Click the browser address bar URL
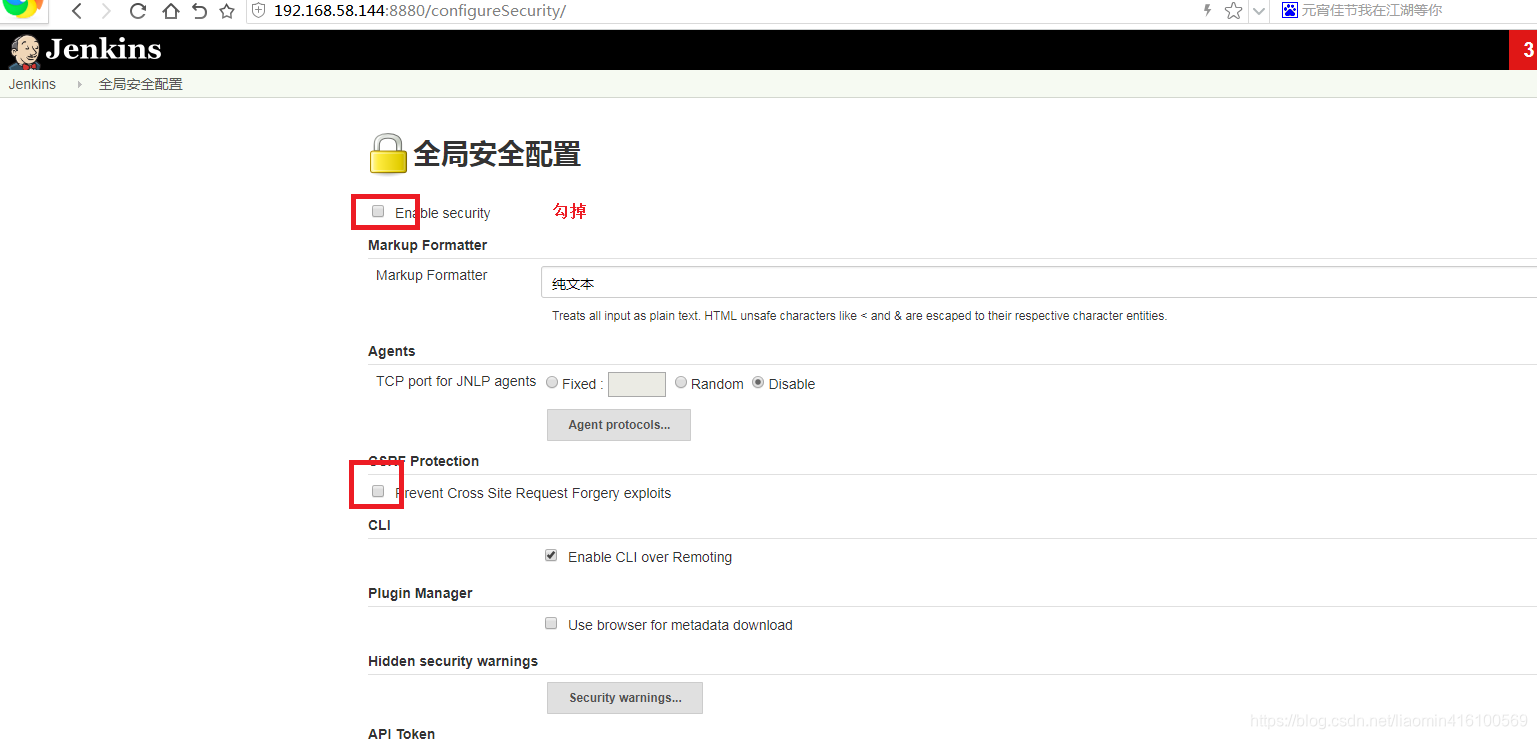The width and height of the screenshot is (1537, 739). (x=419, y=11)
